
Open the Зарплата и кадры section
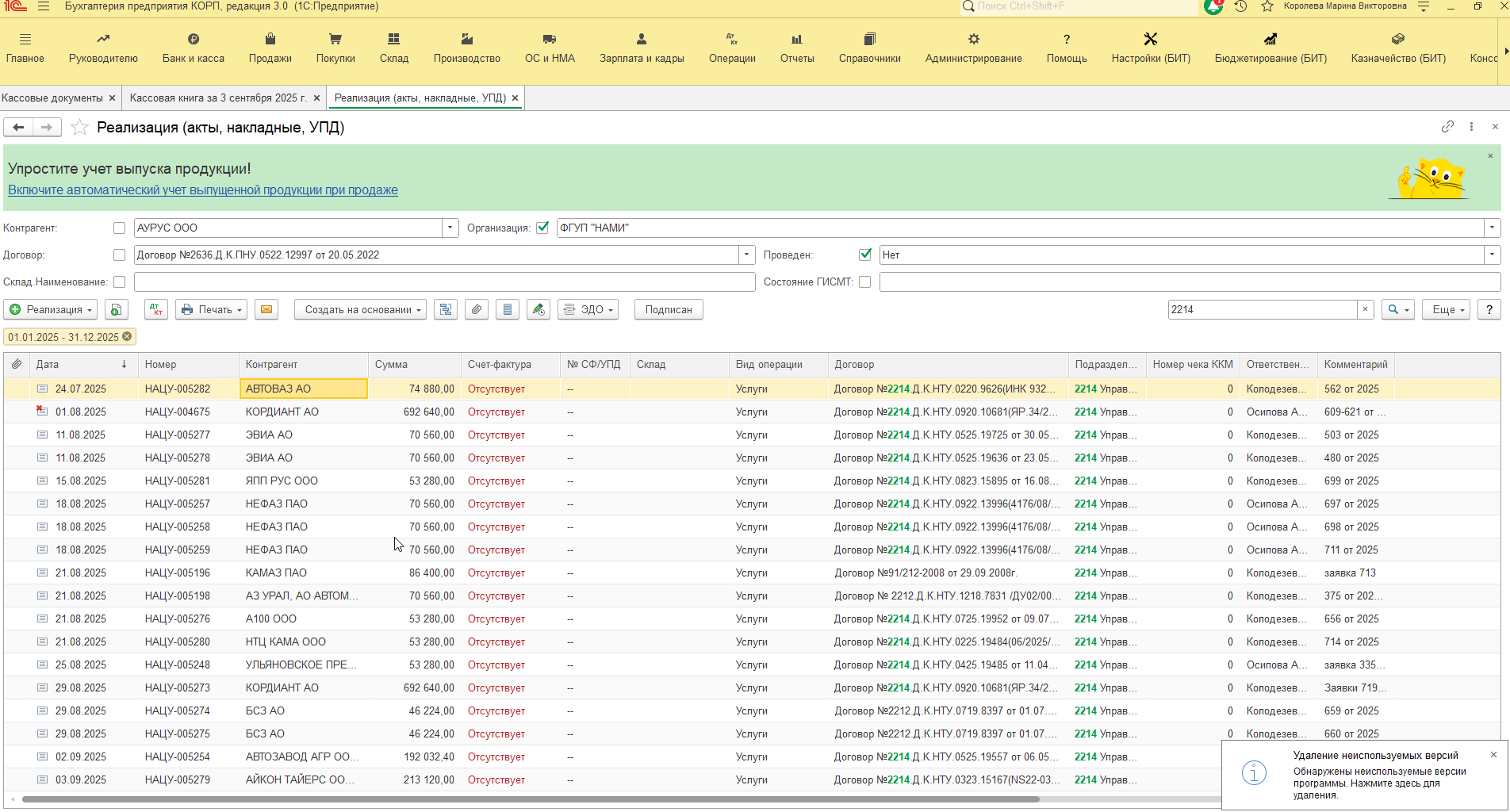[x=642, y=48]
